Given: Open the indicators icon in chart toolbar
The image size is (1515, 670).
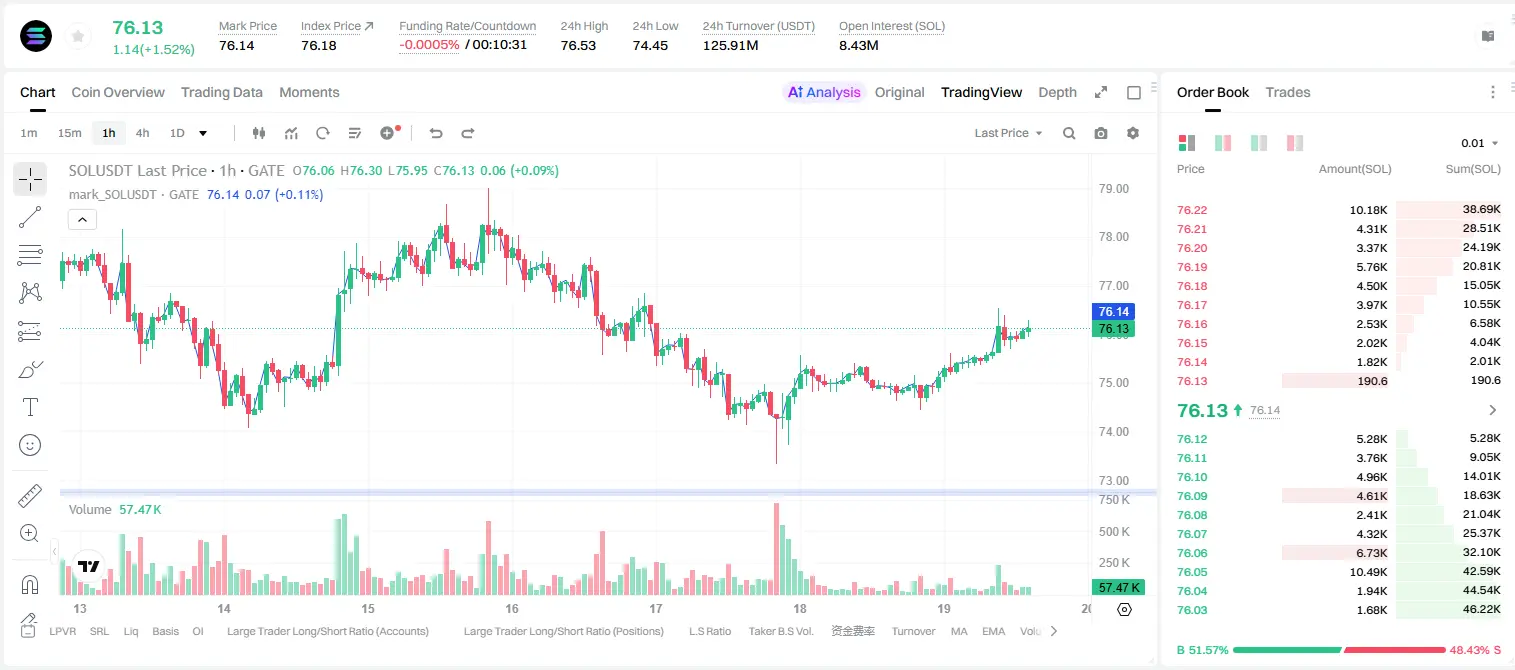Looking at the screenshot, I should point(291,133).
